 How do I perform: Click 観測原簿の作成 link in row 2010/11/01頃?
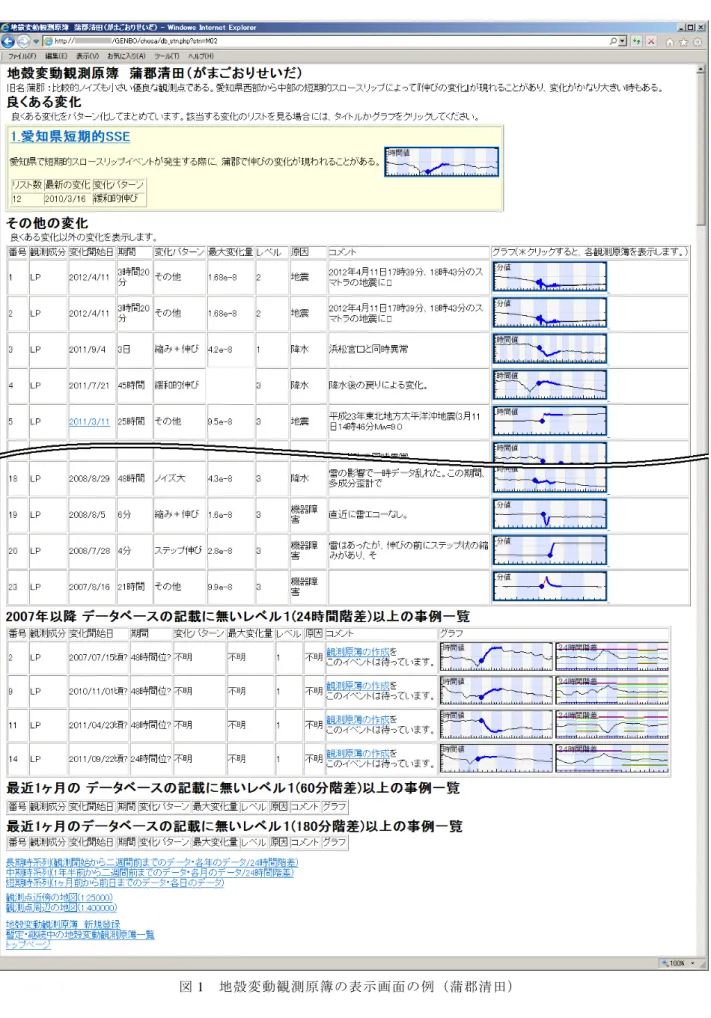coord(357,686)
